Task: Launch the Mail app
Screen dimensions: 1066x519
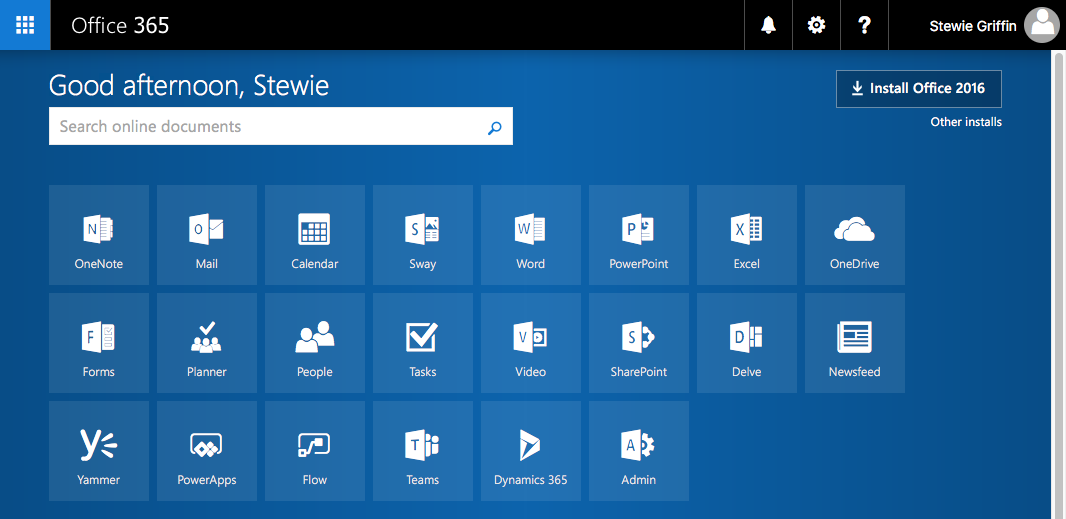Action: (x=207, y=235)
